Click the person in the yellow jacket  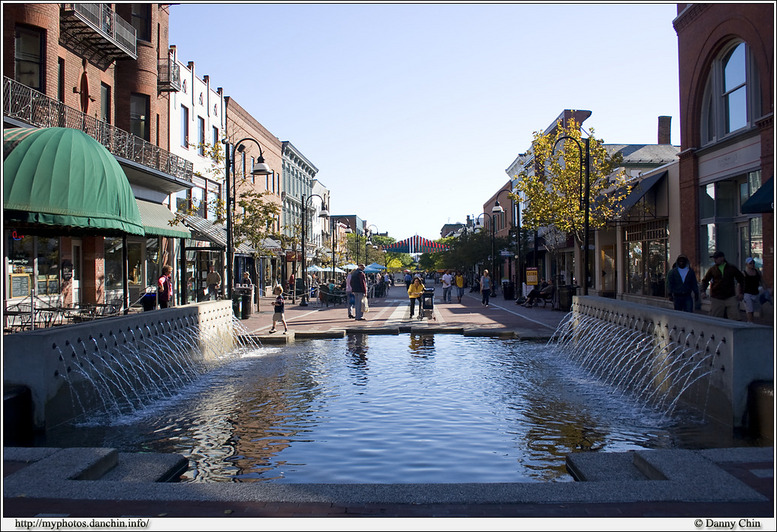tap(414, 296)
